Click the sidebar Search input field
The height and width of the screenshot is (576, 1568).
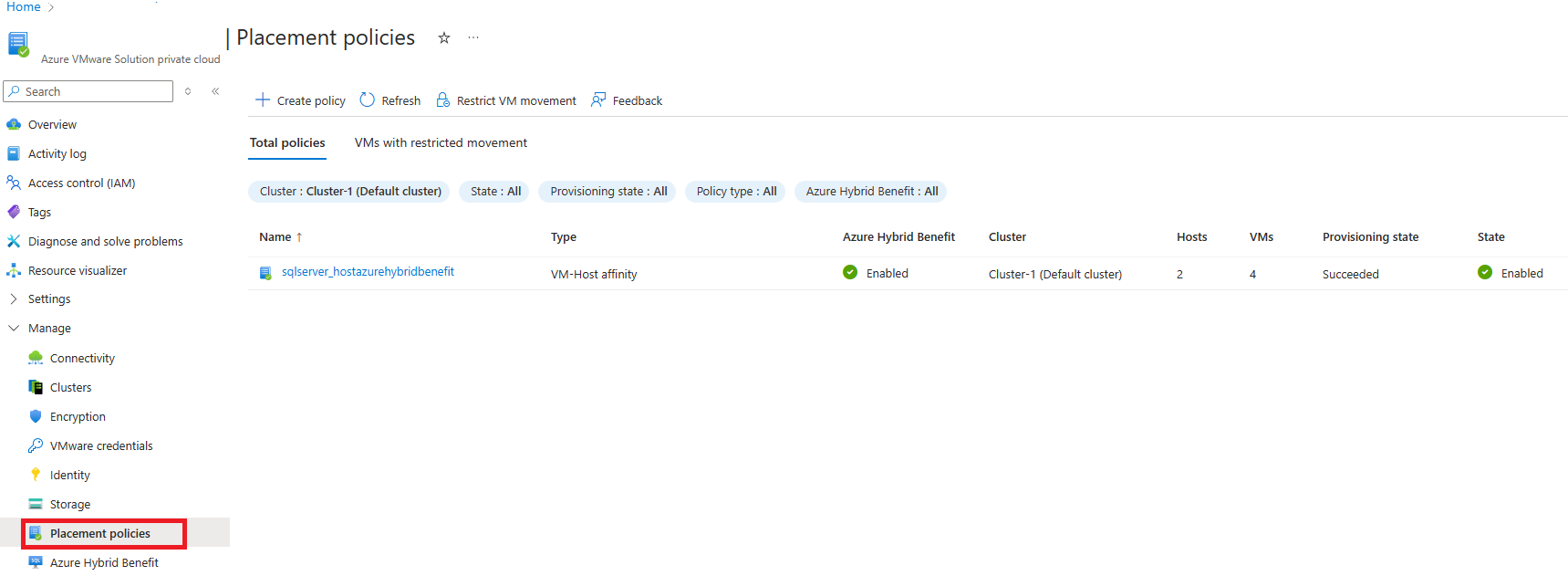pos(88,91)
